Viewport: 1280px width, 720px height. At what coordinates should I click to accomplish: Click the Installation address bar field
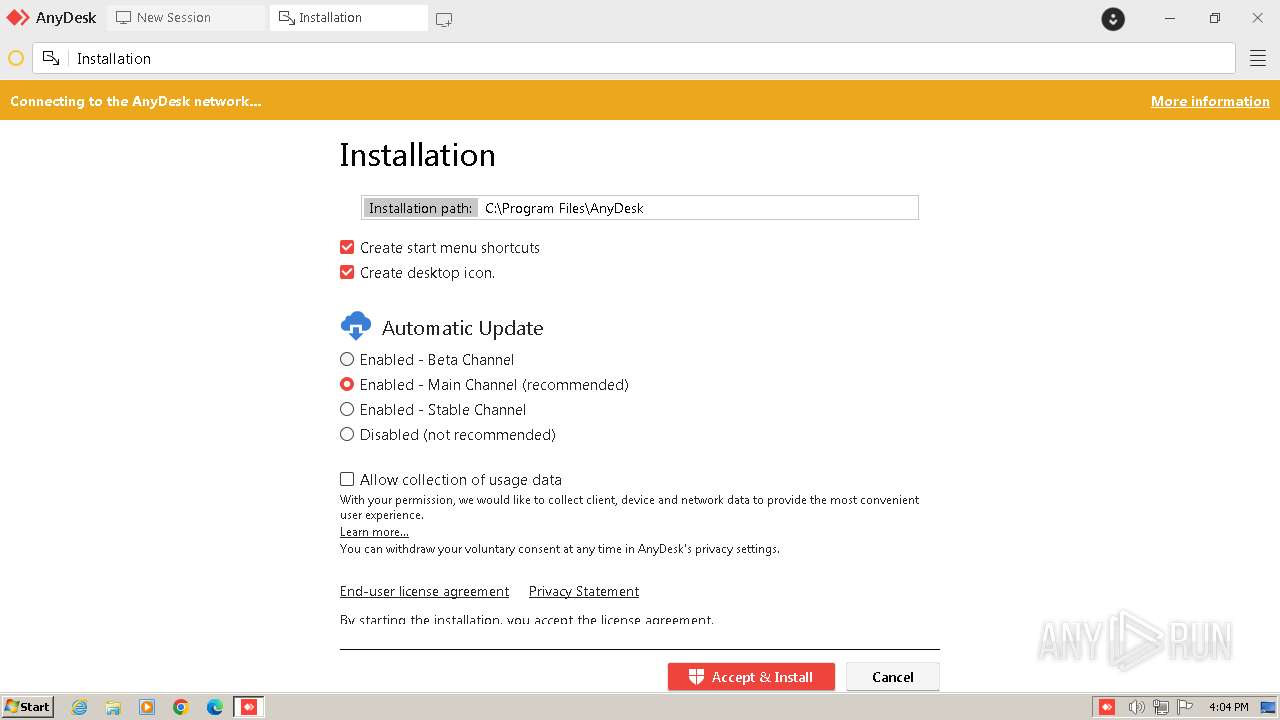tap(634, 59)
